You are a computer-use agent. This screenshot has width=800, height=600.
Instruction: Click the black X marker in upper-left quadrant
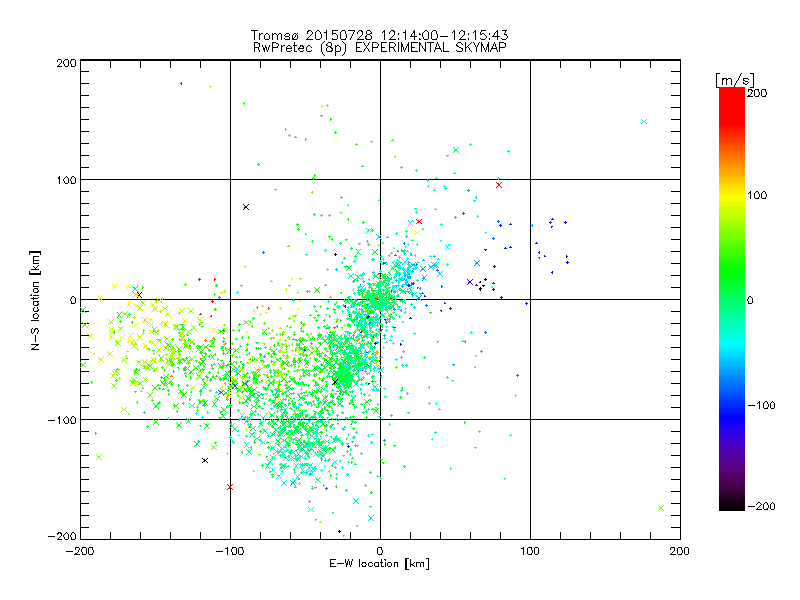246,207
